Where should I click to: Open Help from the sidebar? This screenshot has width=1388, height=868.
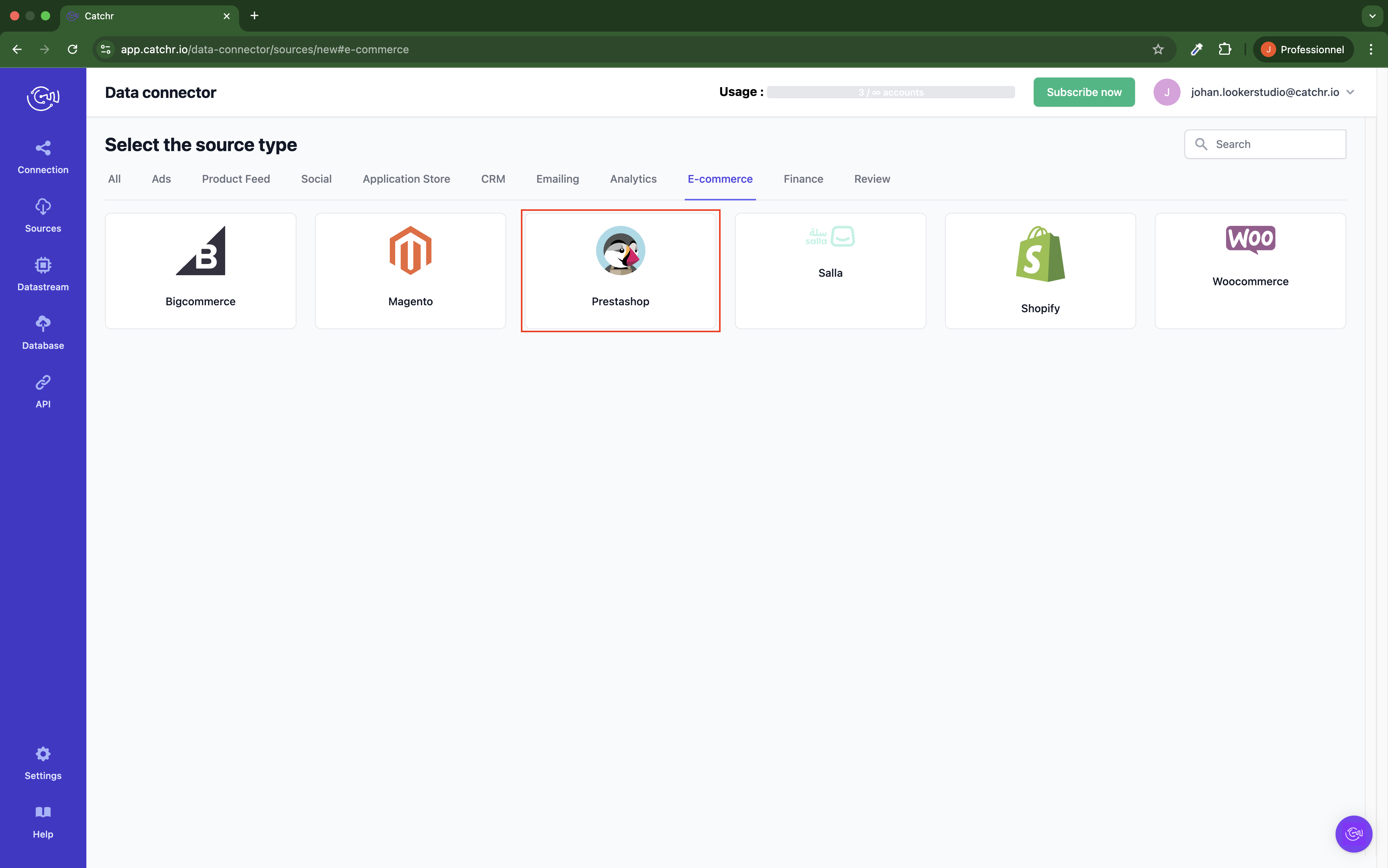pos(43,821)
